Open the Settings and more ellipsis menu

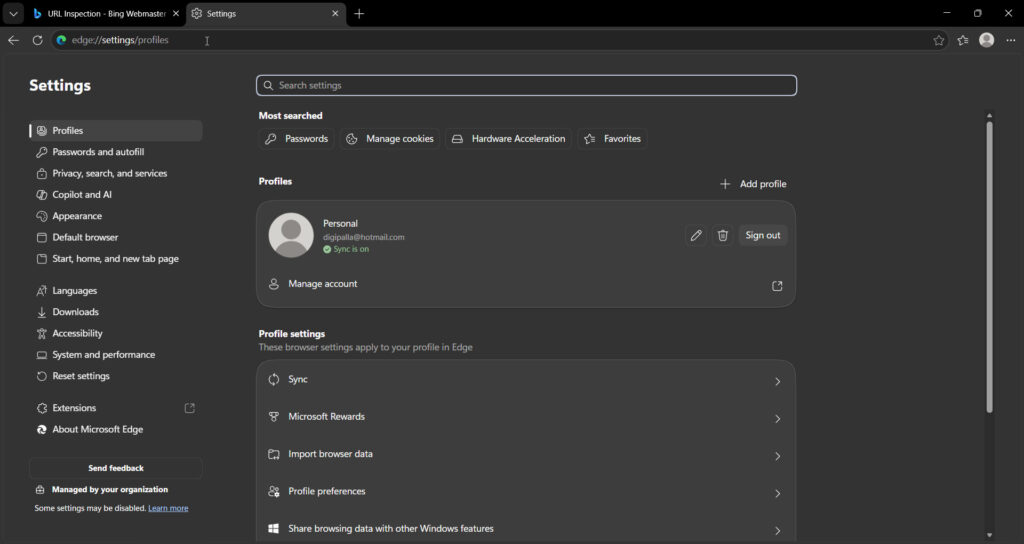(x=1010, y=40)
